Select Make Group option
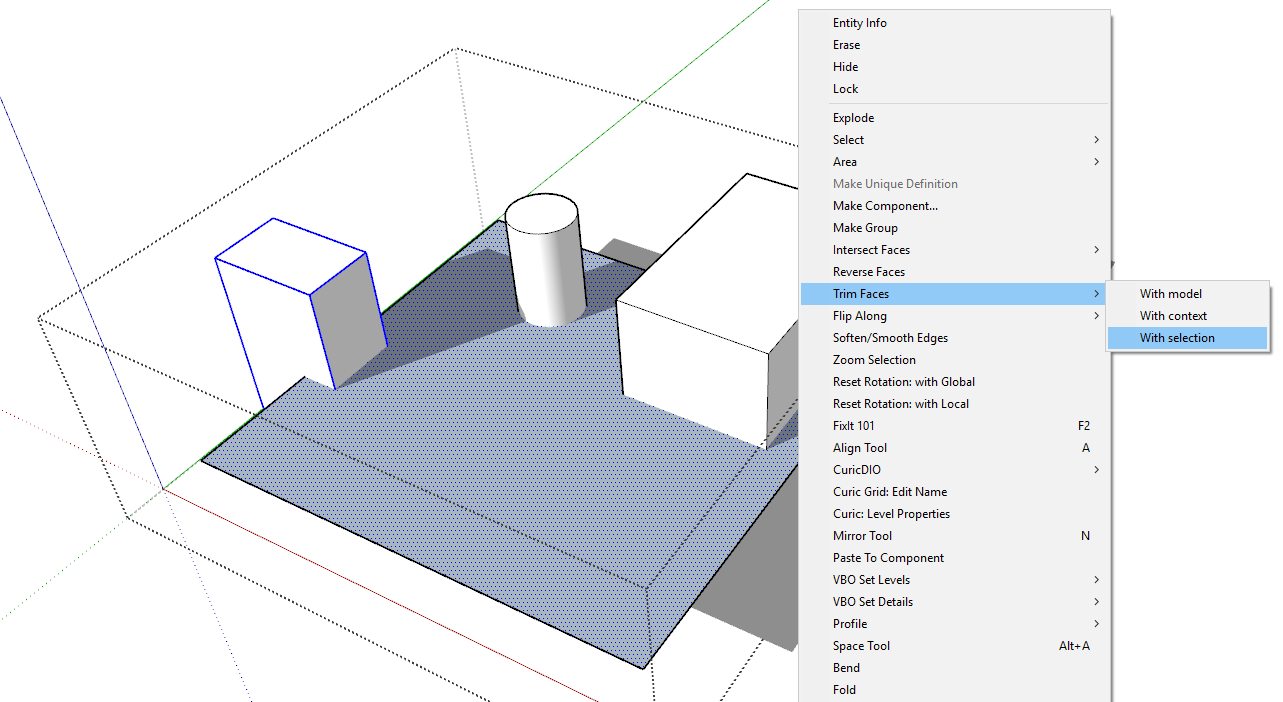This screenshot has height=702, width=1283. tap(866, 228)
